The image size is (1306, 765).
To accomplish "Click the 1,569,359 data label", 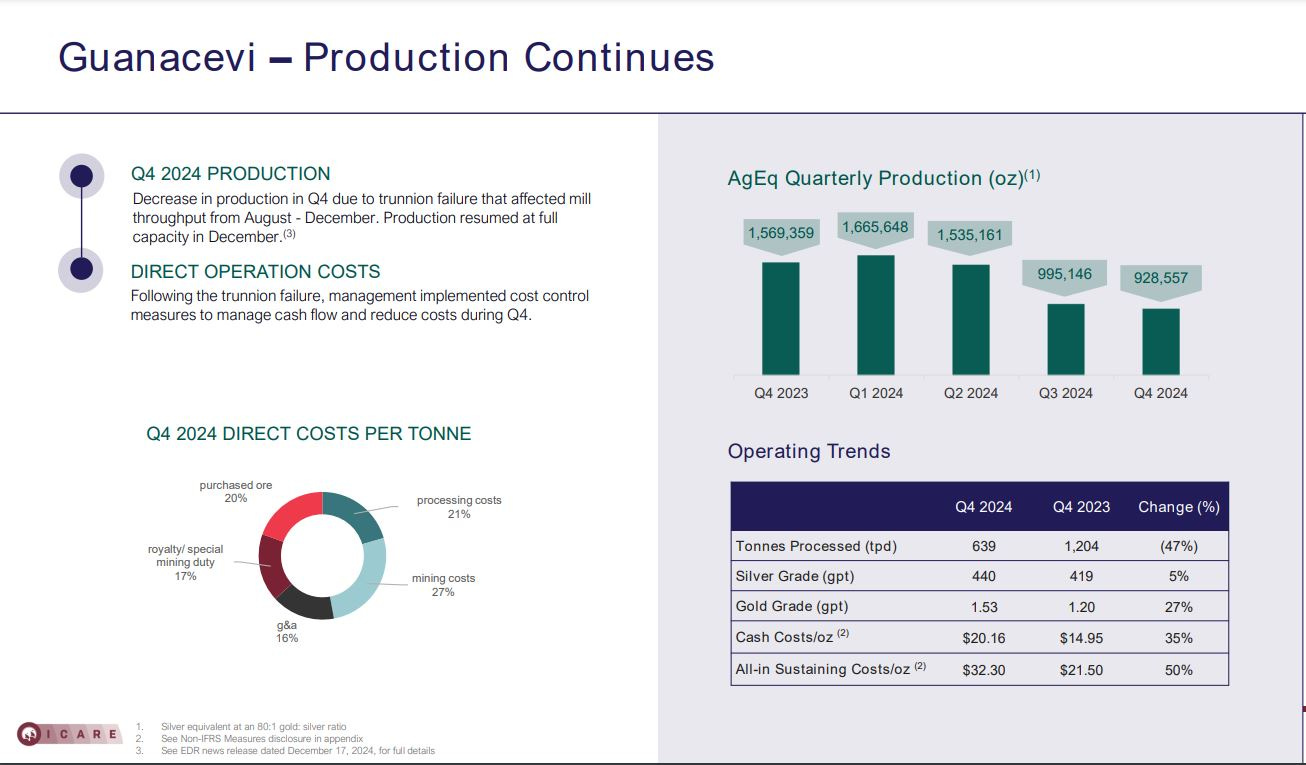I will click(781, 233).
